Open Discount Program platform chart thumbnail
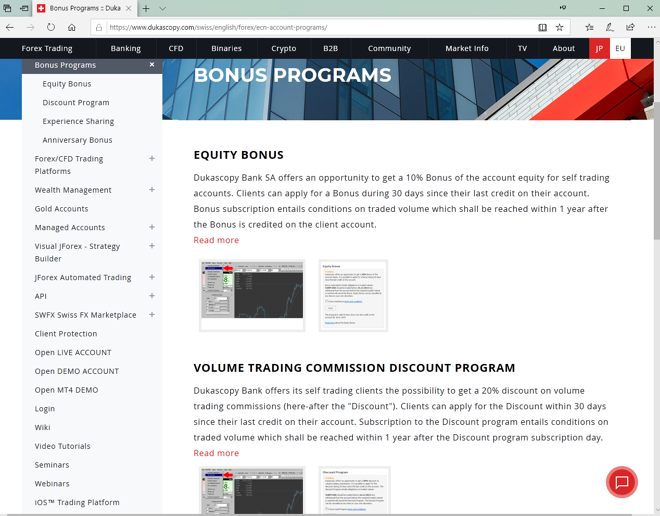This screenshot has width=660, height=516. point(252,490)
